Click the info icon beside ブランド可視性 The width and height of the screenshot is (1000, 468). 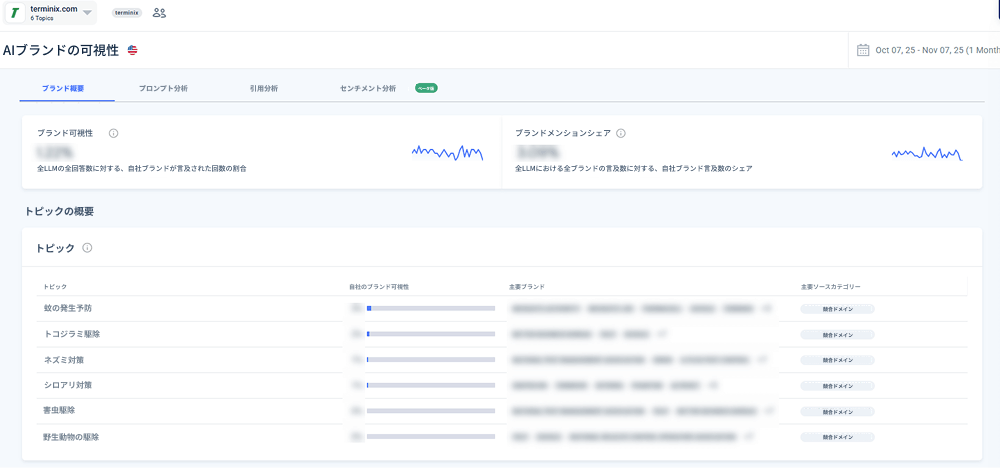click(x=114, y=133)
